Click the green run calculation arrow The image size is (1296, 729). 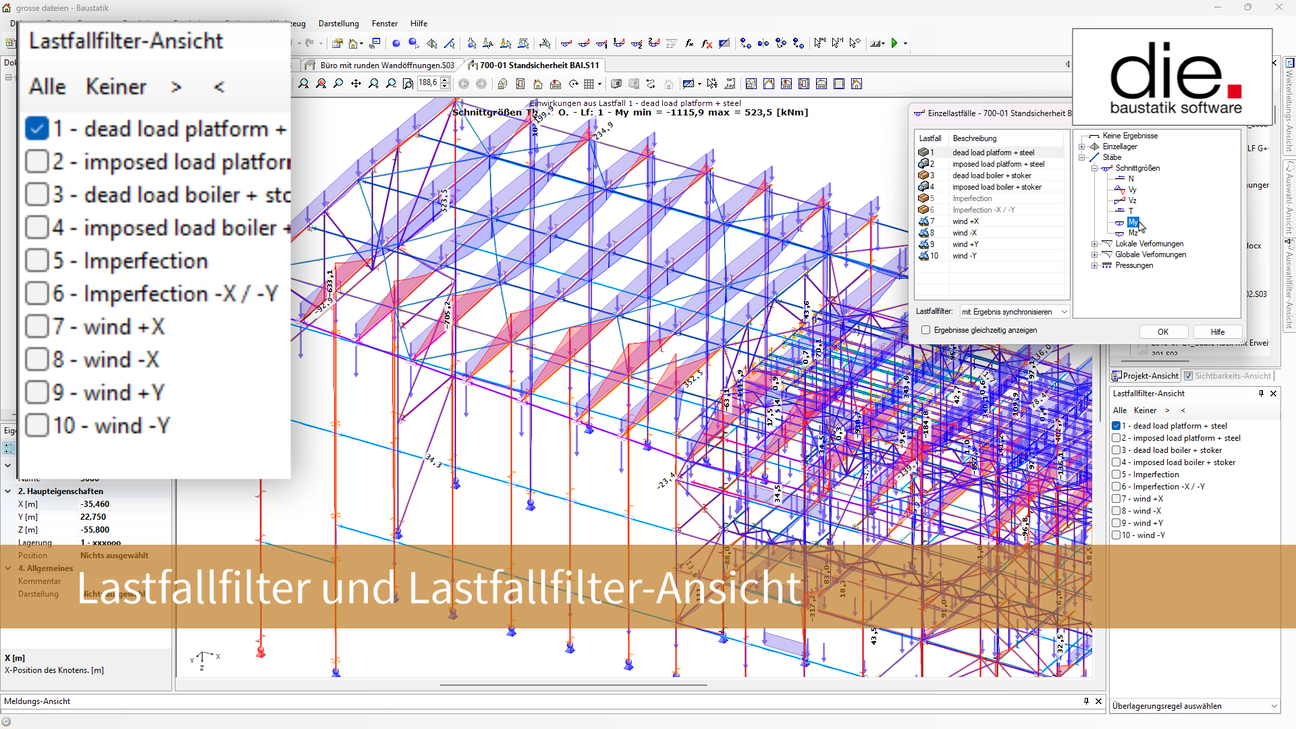click(894, 44)
